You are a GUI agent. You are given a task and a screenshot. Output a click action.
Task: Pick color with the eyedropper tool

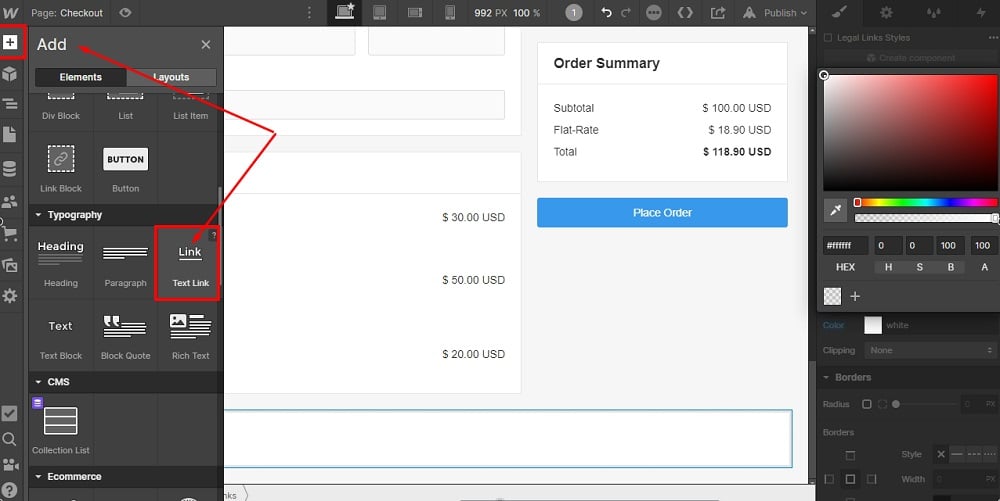tap(835, 210)
